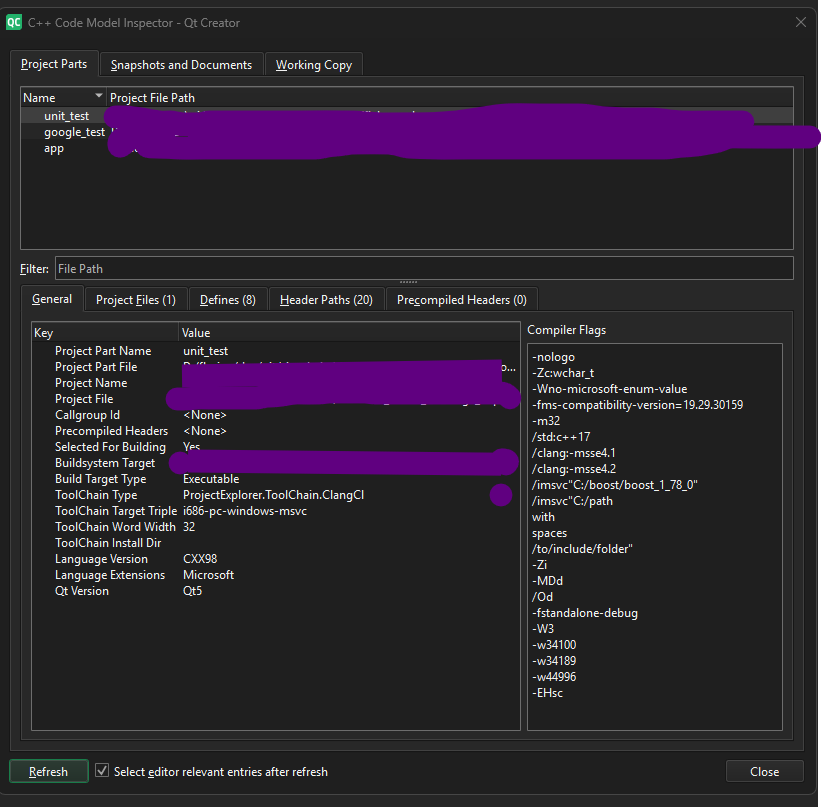Click the -w34100 compiler flag

tap(554, 645)
